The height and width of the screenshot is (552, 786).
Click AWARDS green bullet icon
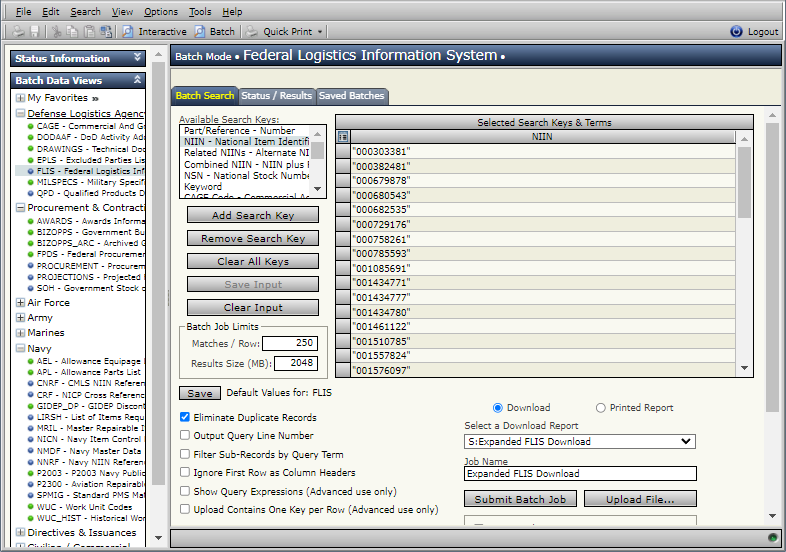point(31,221)
